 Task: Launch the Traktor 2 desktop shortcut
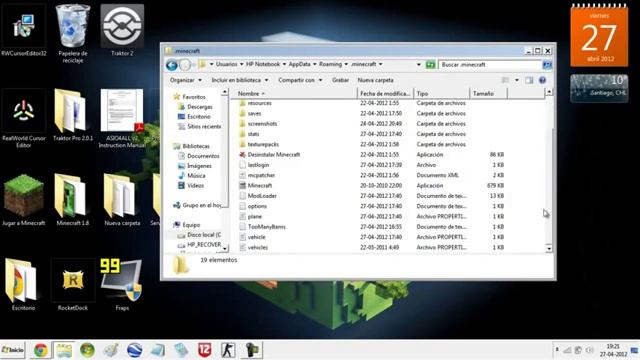122,31
